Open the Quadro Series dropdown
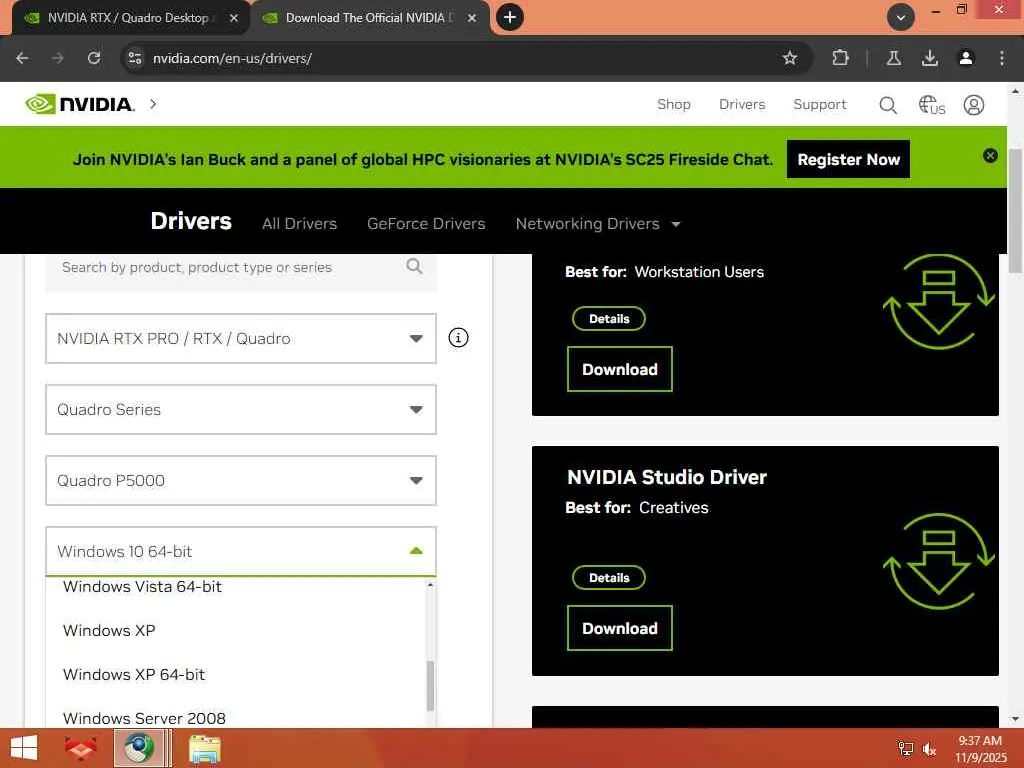This screenshot has width=1024, height=768. point(241,409)
